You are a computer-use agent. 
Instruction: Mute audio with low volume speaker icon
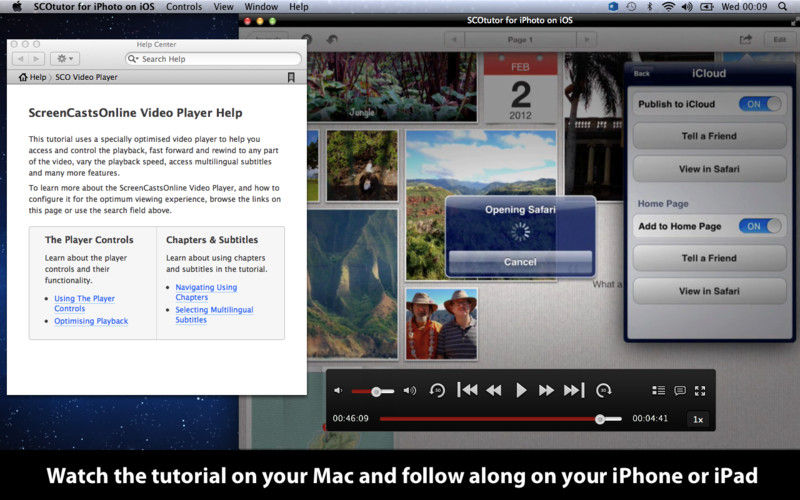[x=338, y=391]
